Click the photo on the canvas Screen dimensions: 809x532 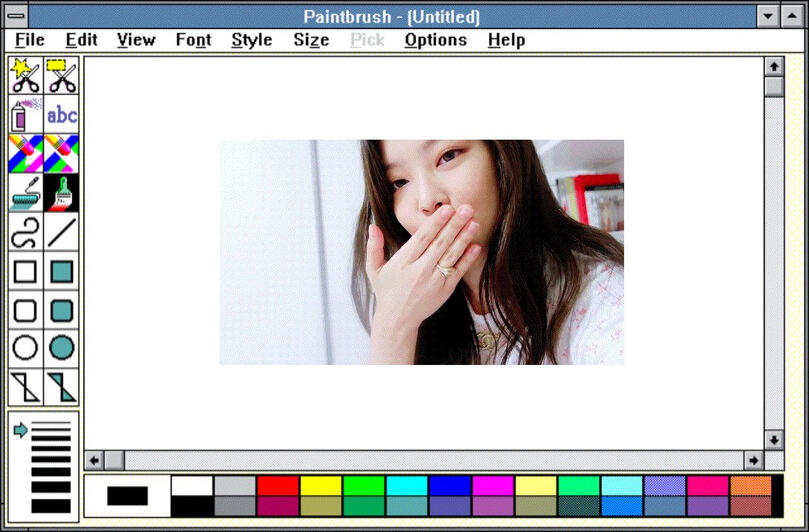(421, 252)
